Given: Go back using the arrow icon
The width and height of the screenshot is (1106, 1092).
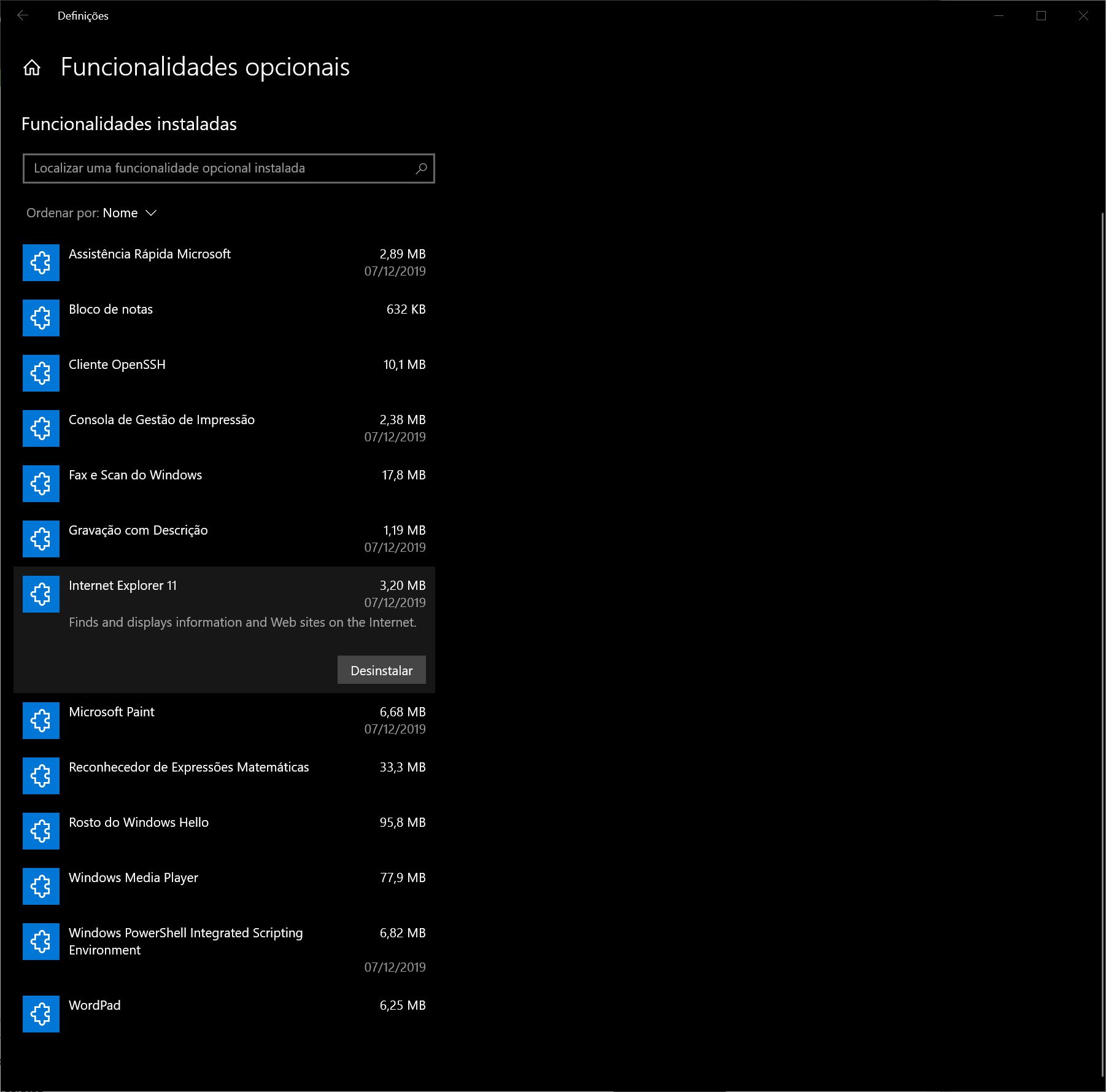Looking at the screenshot, I should click(23, 16).
